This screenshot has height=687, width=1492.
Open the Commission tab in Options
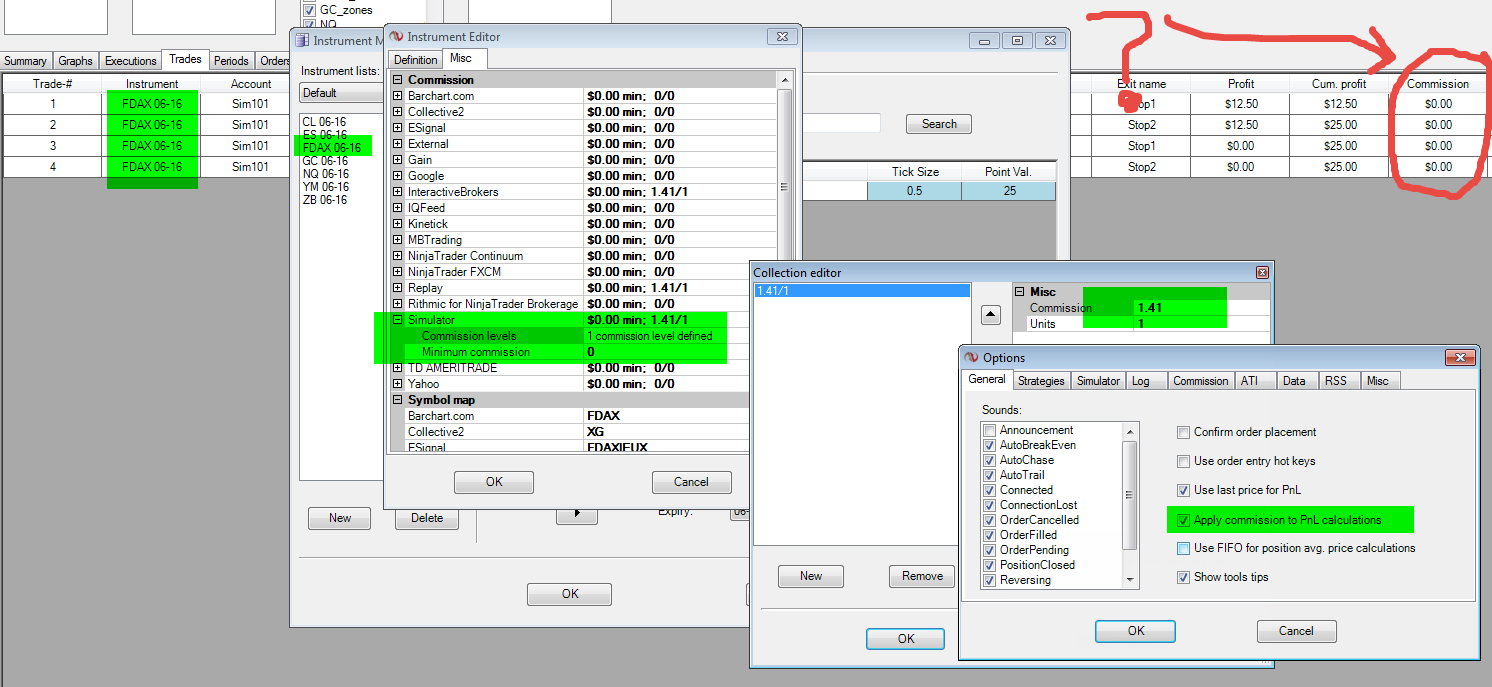[1201, 381]
